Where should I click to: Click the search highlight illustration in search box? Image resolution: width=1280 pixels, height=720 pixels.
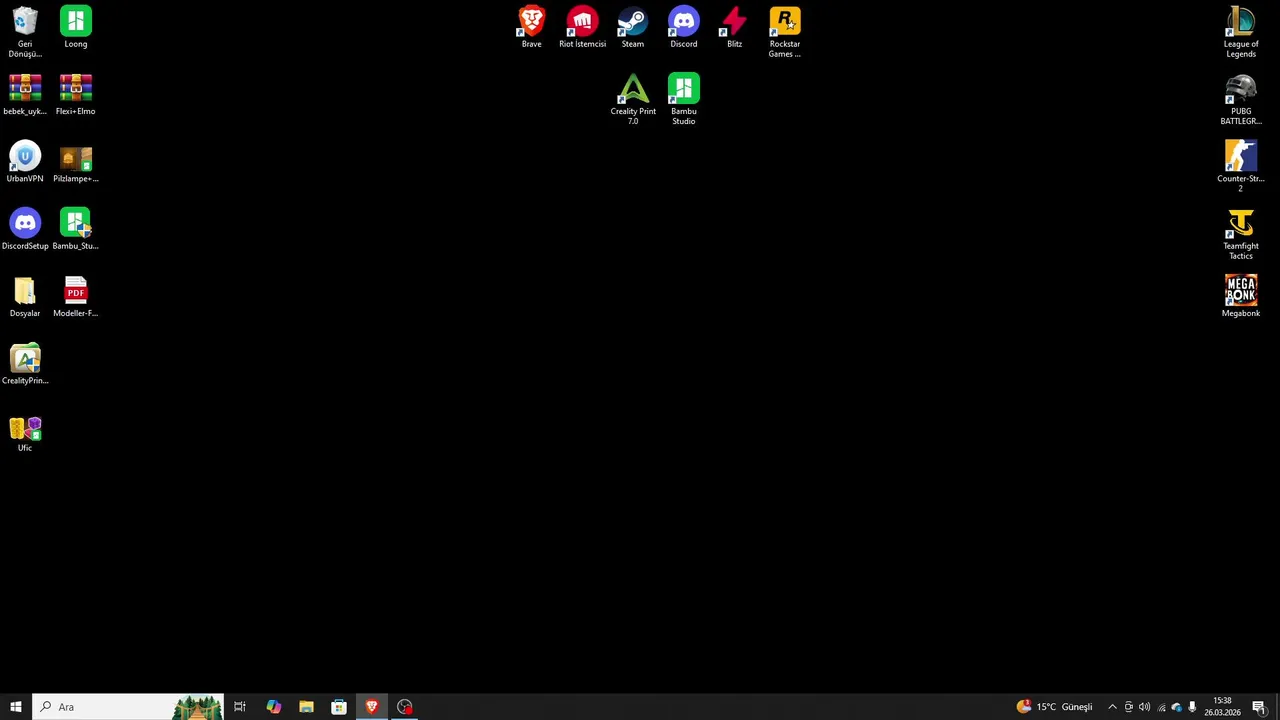pyautogui.click(x=197, y=707)
